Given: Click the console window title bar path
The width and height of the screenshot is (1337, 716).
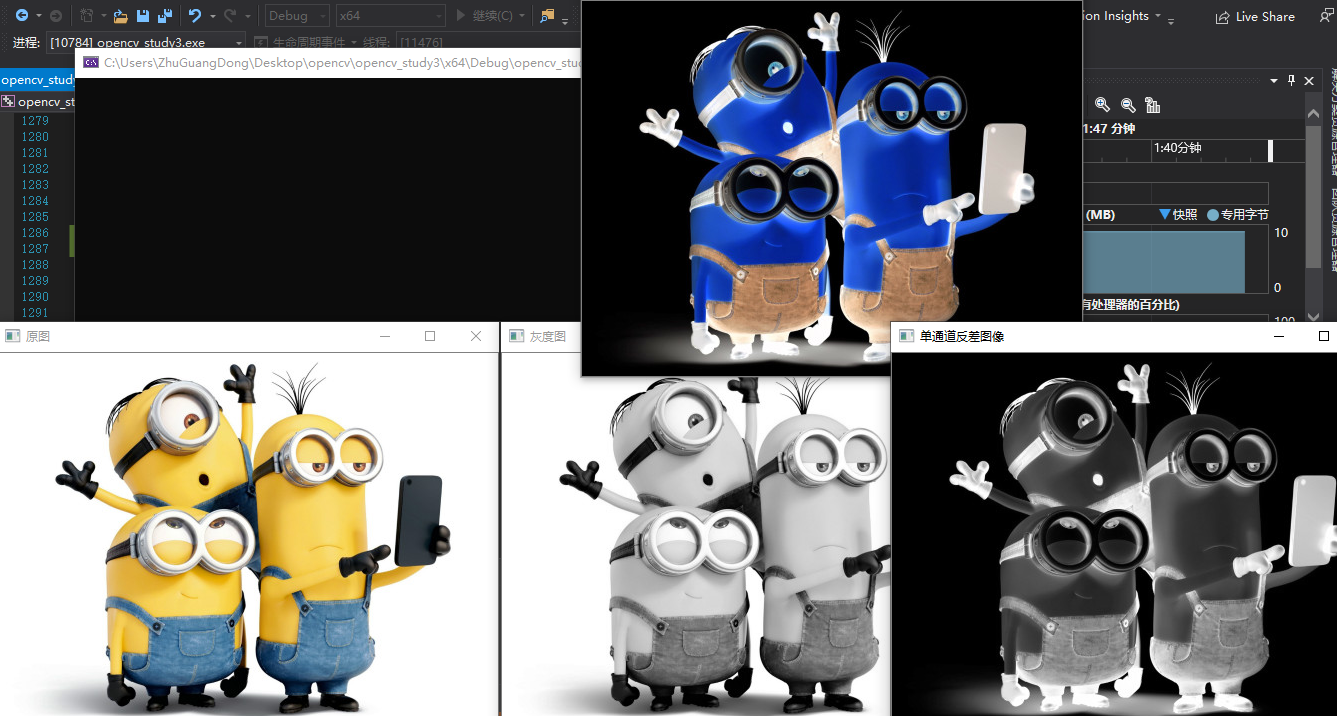Looking at the screenshot, I should click(x=342, y=62).
